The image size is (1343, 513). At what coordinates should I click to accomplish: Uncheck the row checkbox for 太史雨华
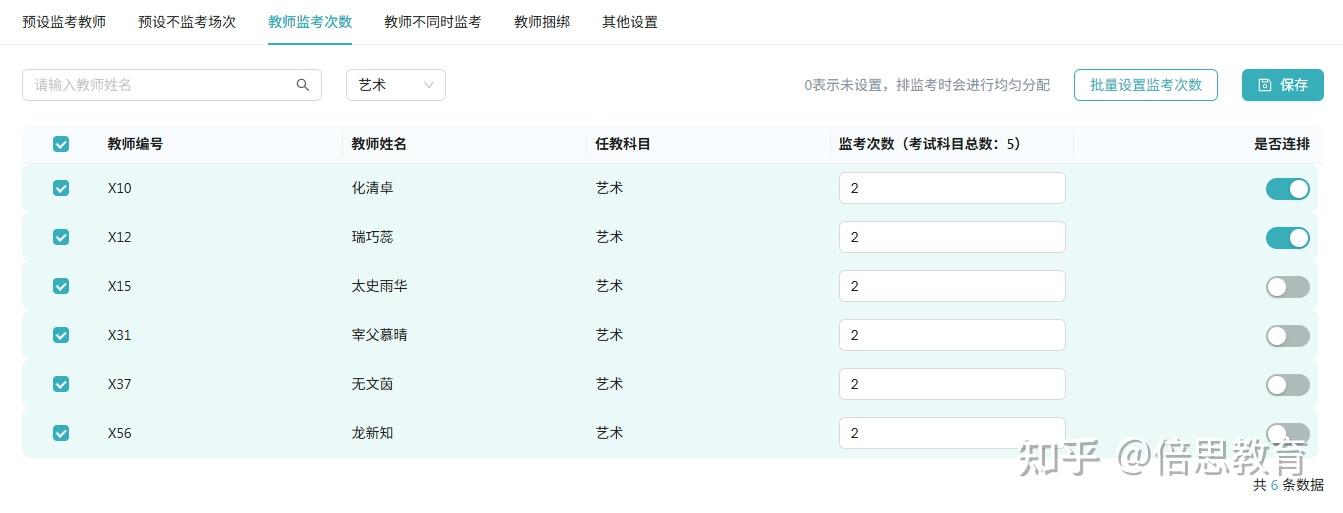point(61,286)
